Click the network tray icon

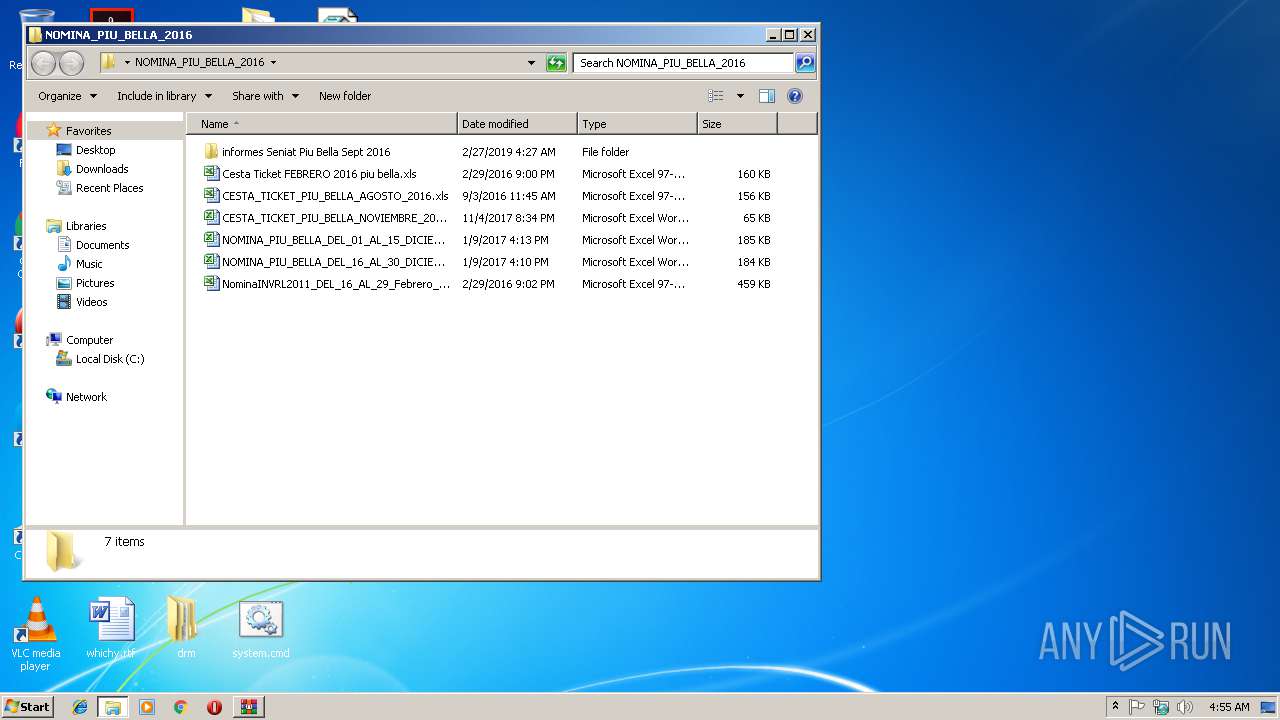click(x=1161, y=707)
